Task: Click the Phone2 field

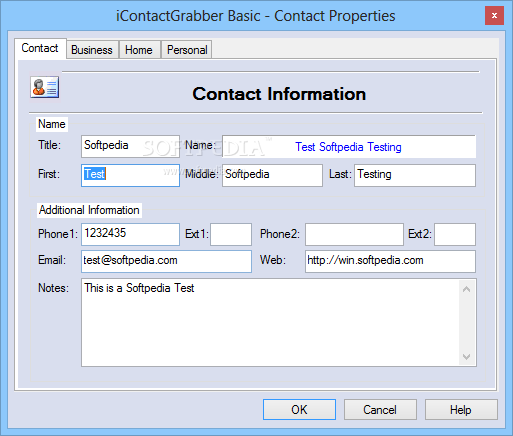Action: pyautogui.click(x=354, y=234)
